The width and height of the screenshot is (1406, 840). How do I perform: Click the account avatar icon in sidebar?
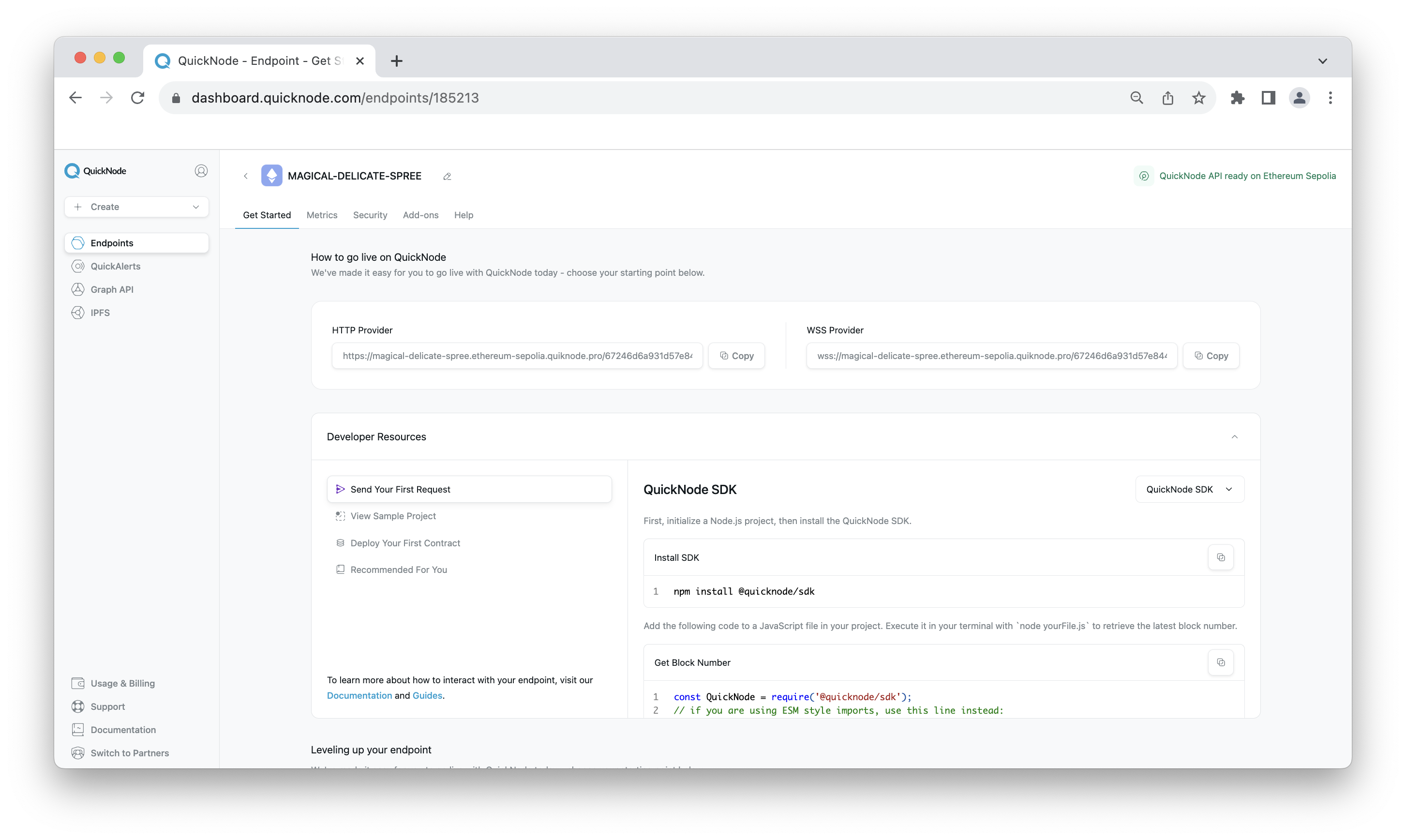(201, 171)
